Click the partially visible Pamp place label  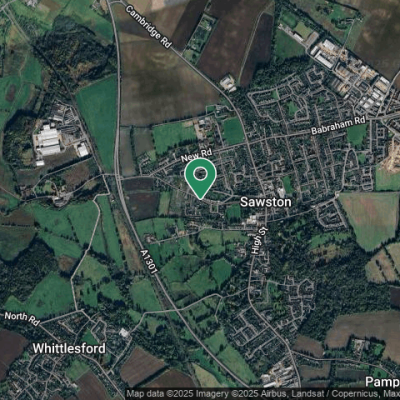coord(383,382)
